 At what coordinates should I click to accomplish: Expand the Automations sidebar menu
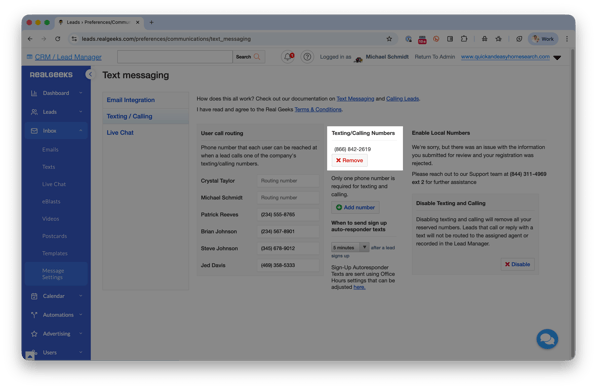56,315
